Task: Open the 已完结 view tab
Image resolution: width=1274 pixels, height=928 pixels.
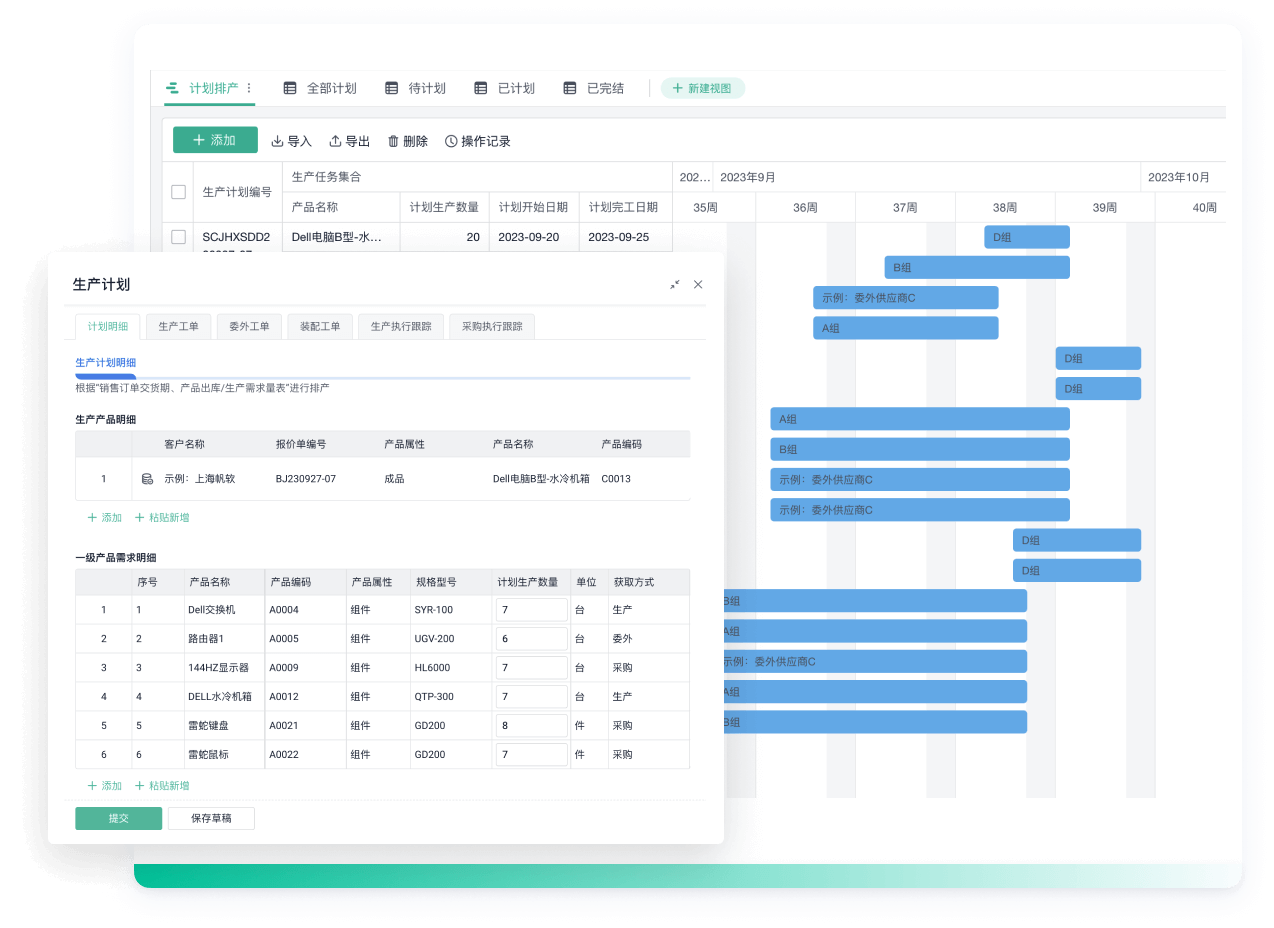Action: point(594,88)
